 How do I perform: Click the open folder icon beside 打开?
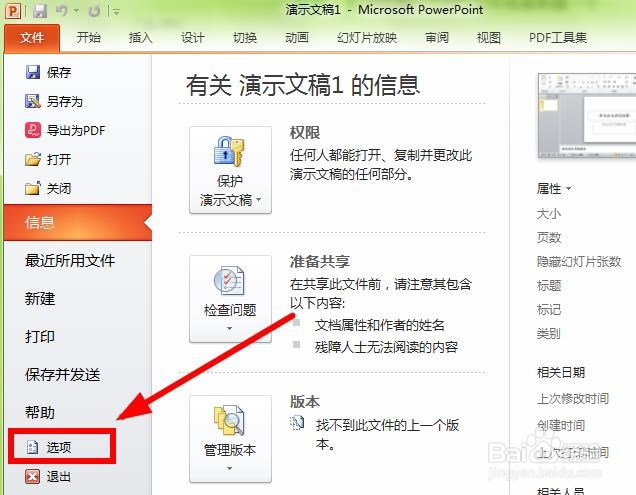point(33,159)
